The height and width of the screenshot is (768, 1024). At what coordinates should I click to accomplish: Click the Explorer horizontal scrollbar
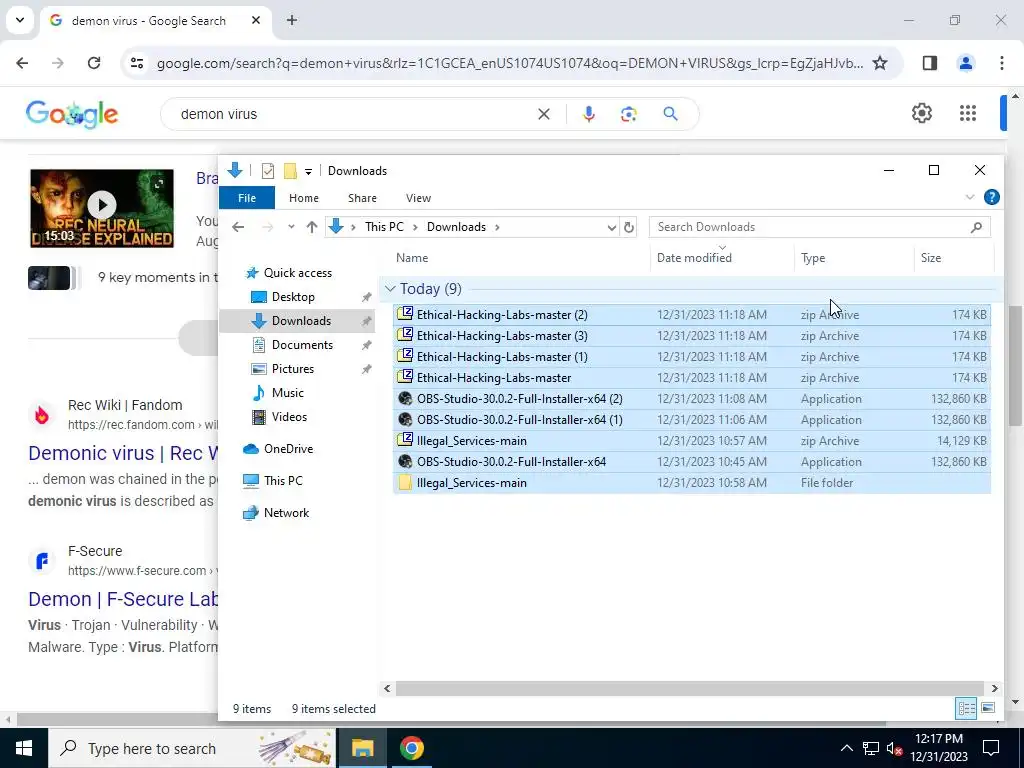[689, 688]
